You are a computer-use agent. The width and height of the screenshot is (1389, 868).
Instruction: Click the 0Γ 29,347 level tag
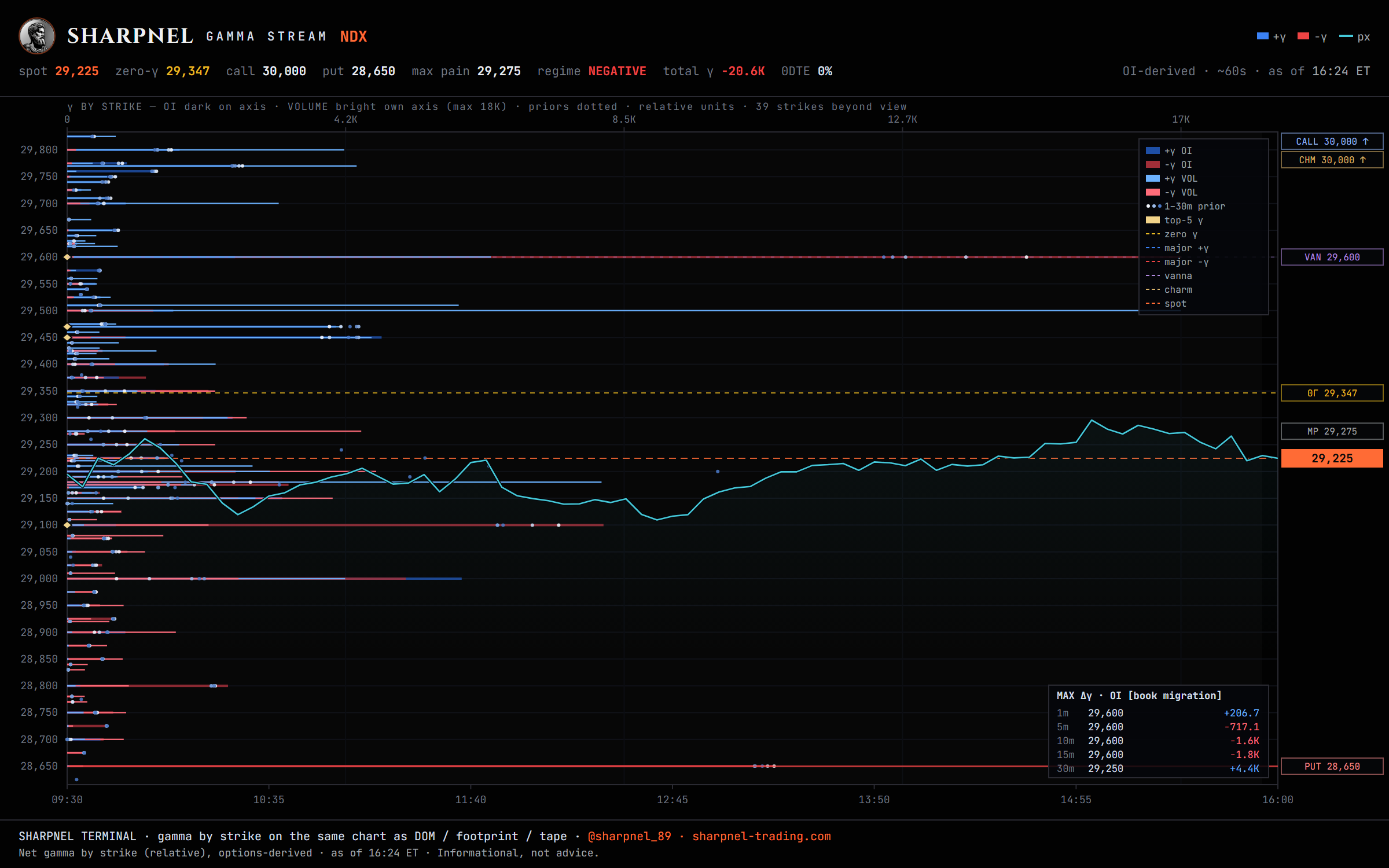[1332, 393]
